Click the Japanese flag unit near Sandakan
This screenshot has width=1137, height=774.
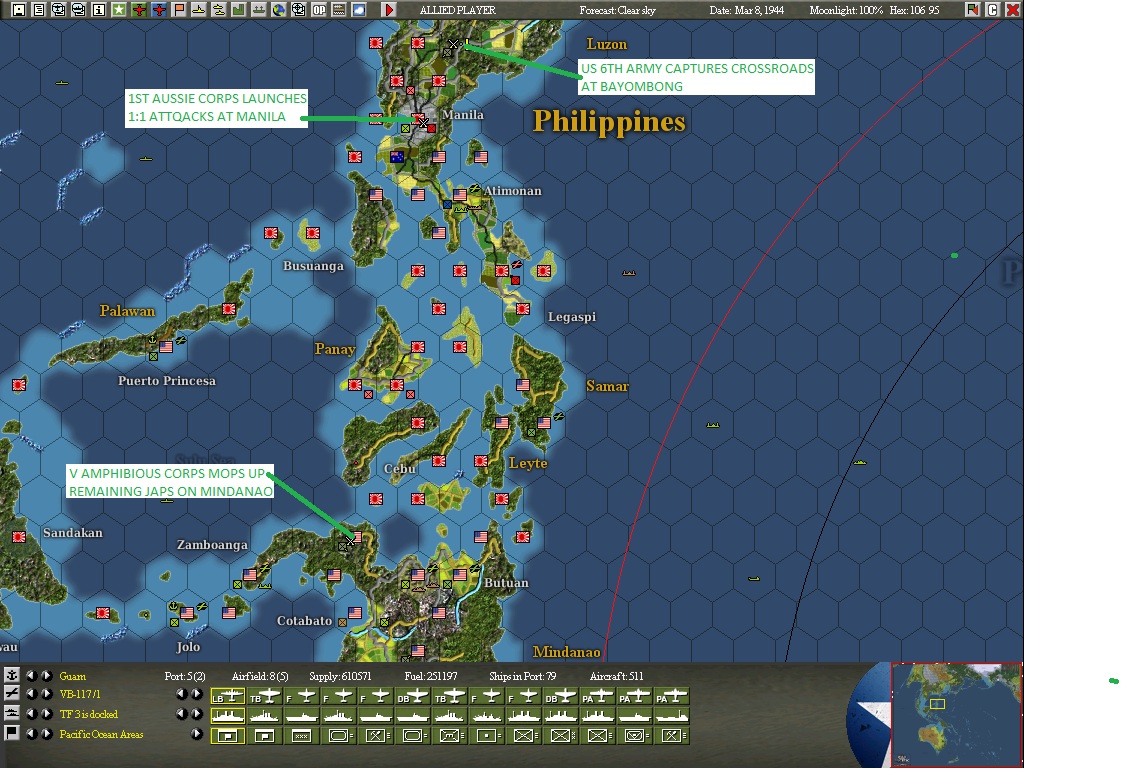coord(19,537)
